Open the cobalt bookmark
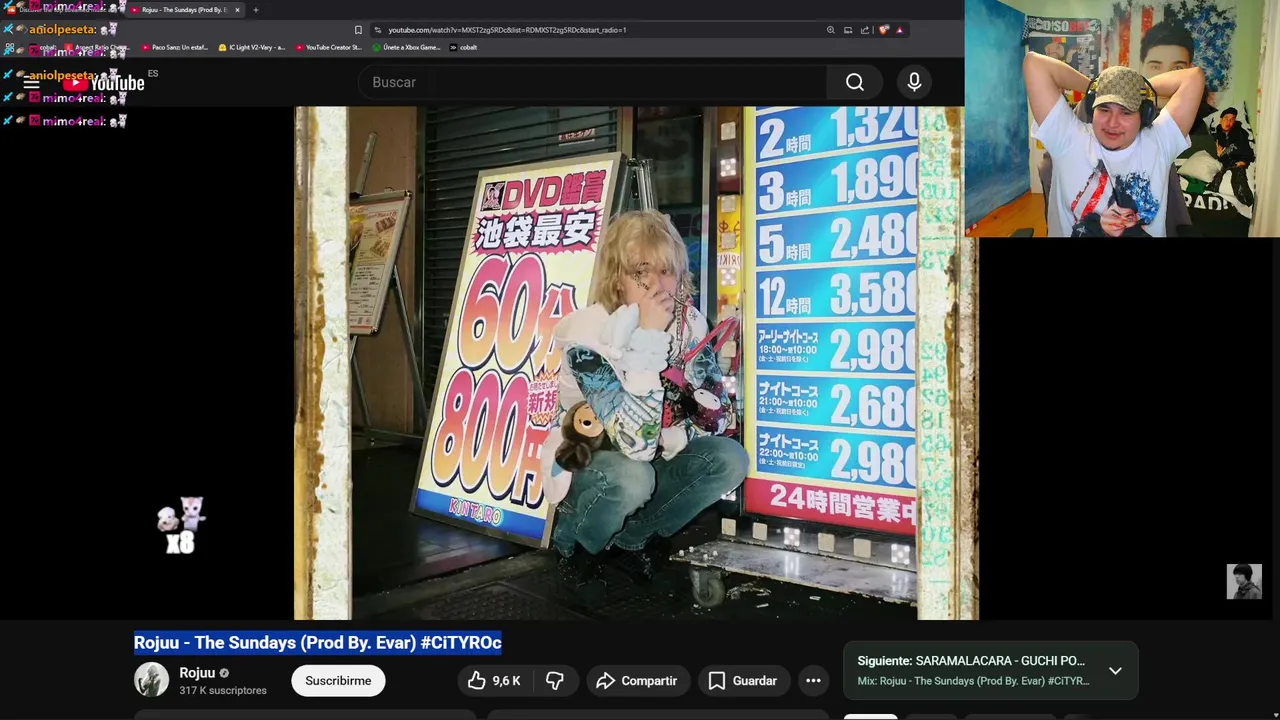 [x=464, y=47]
